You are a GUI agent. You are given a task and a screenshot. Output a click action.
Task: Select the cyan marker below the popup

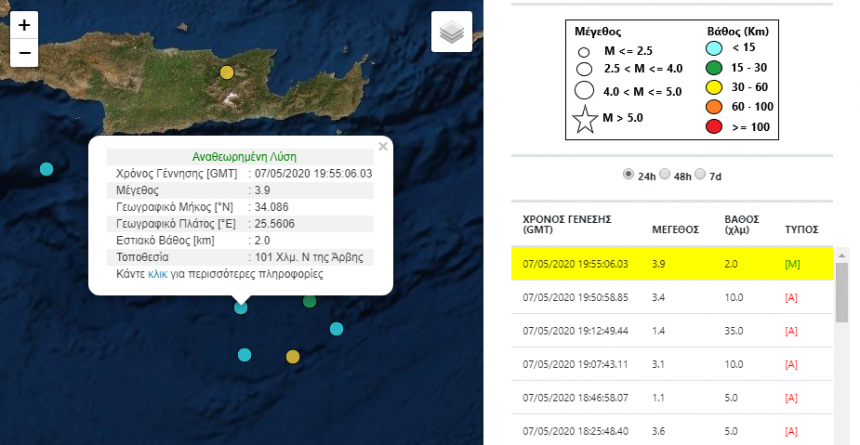241,308
